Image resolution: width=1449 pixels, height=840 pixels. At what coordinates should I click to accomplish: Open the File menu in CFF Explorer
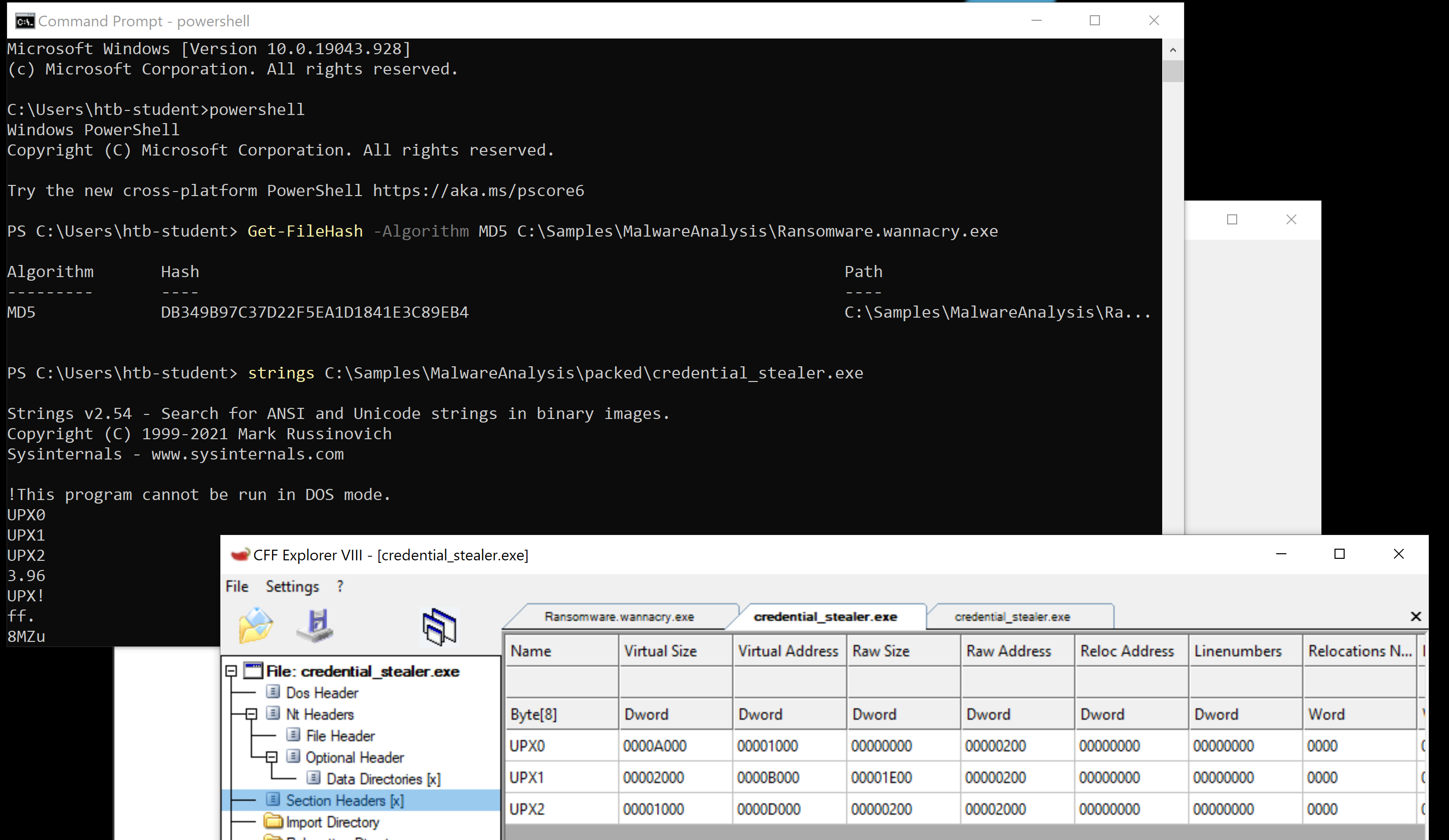point(237,587)
